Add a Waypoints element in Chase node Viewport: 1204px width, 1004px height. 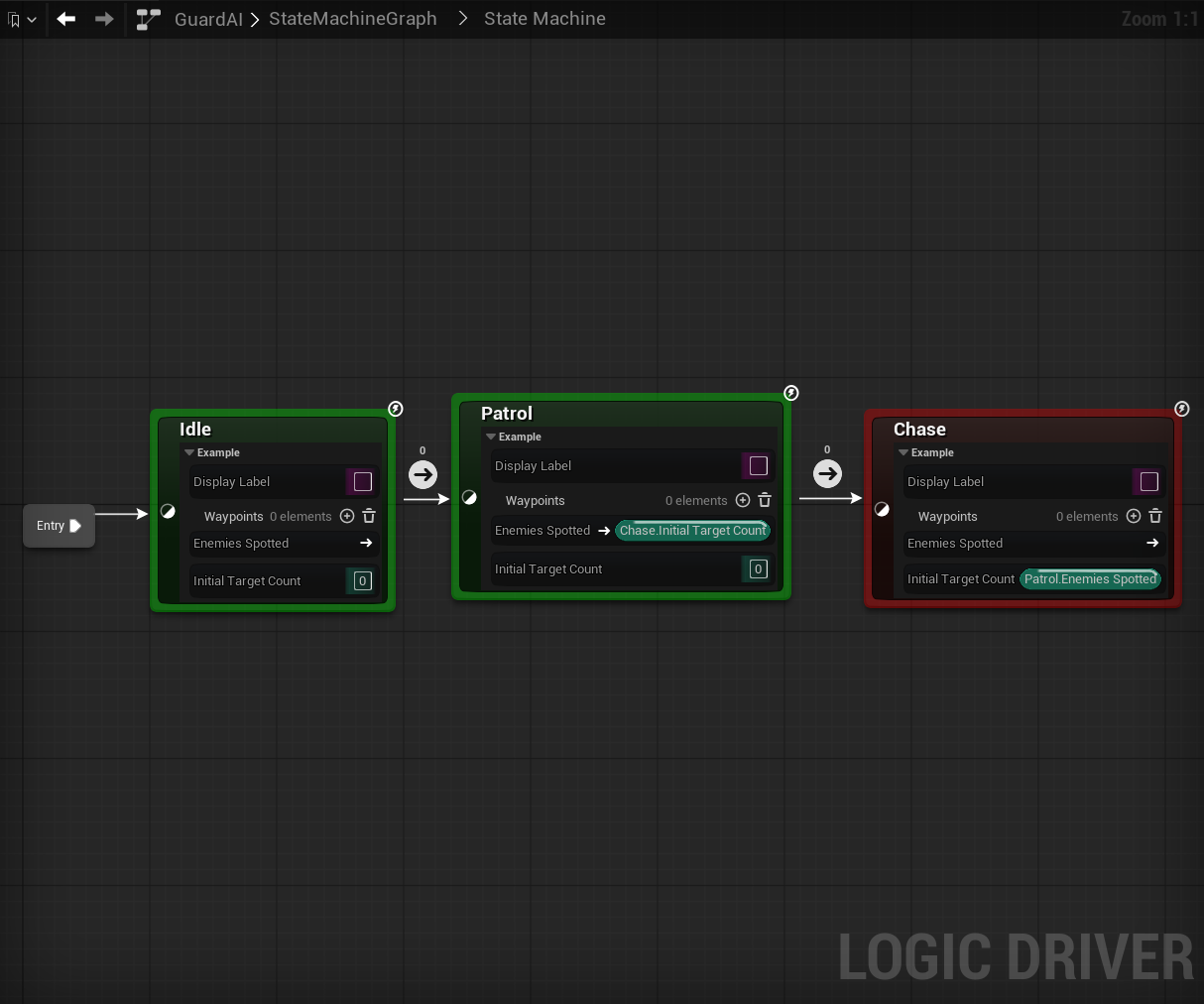pos(1134,516)
